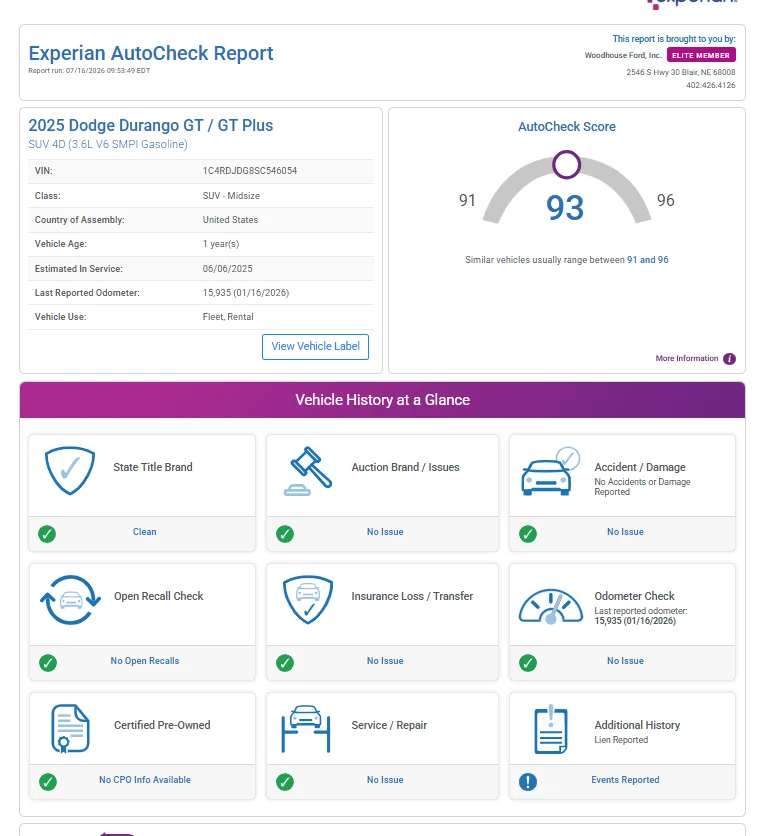This screenshot has width=769, height=836.
Task: Click the Odometer Check gauge icon
Action: 551,606
